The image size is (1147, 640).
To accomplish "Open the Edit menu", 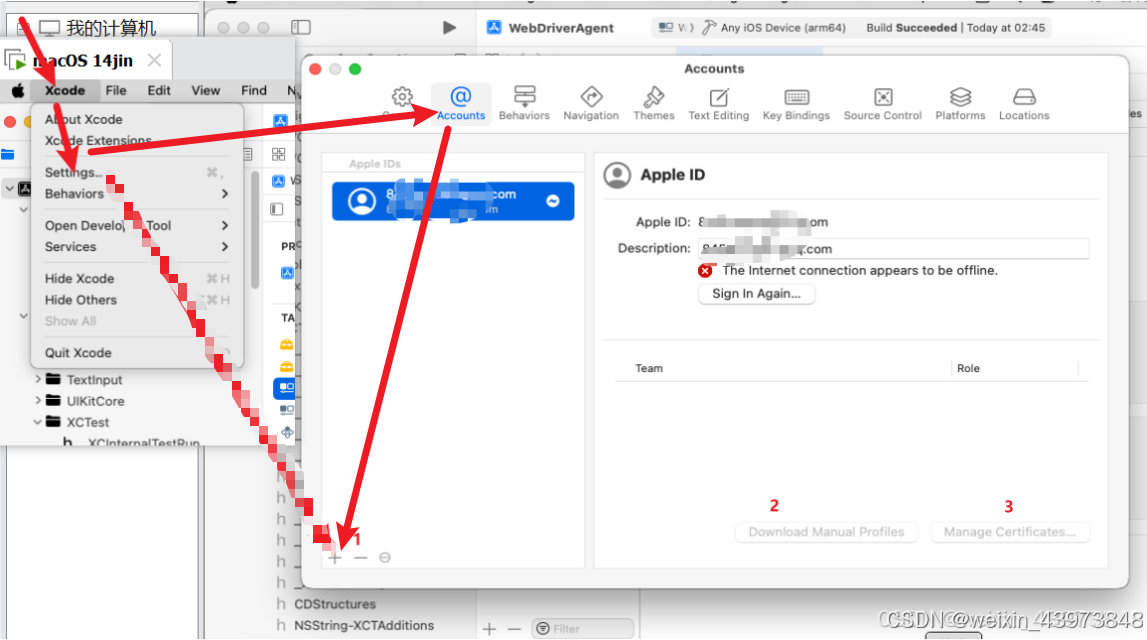I will 159,91.
